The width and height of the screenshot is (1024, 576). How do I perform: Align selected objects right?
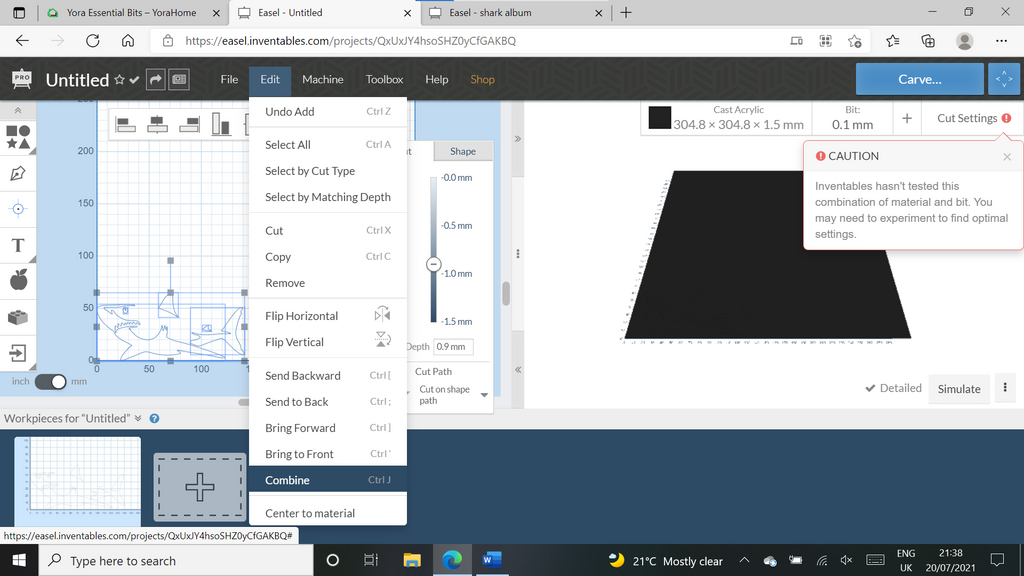click(x=189, y=124)
